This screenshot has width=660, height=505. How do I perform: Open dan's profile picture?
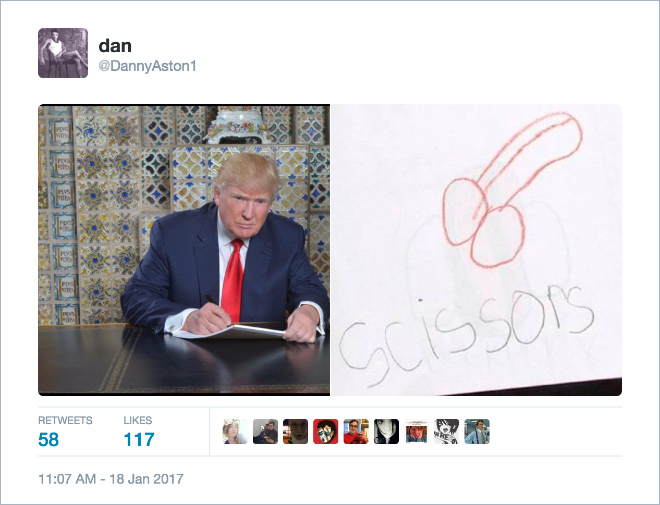tap(63, 53)
